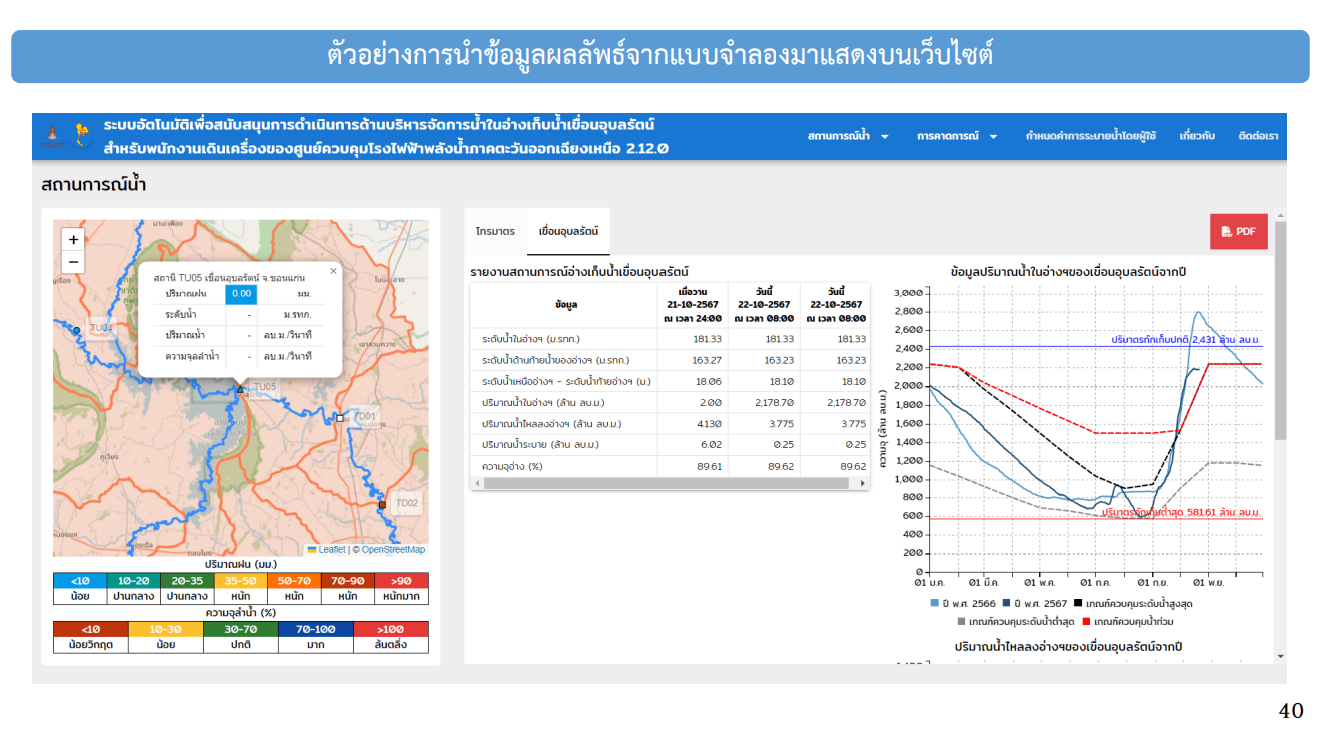Image resolution: width=1318 pixels, height=740 pixels.
Task: Click the 18.06 table value
Action: [710, 381]
